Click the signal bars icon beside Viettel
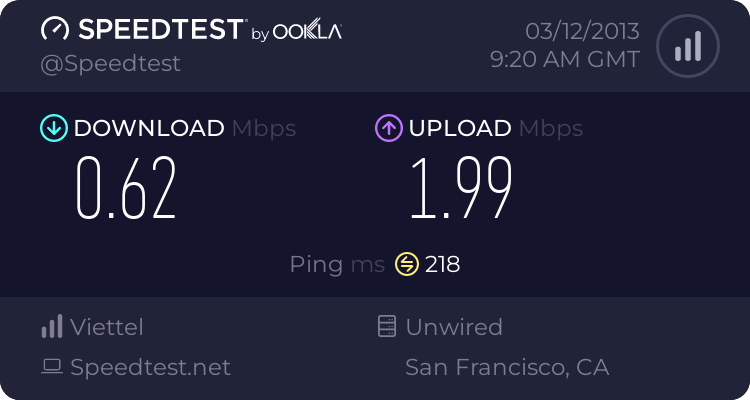The width and height of the screenshot is (750, 400). pyautogui.click(x=52, y=327)
